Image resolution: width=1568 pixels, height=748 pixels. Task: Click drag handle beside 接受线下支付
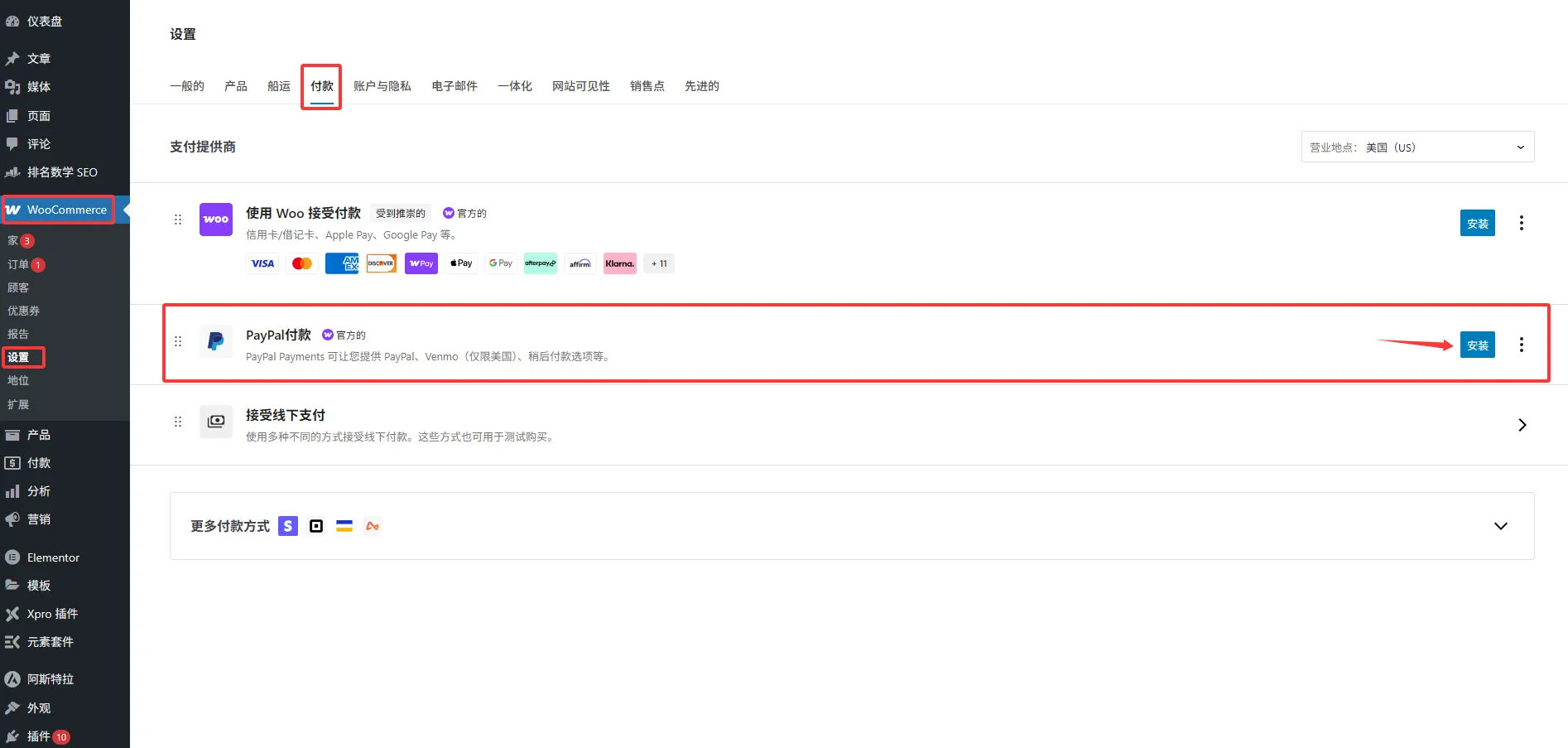[178, 422]
